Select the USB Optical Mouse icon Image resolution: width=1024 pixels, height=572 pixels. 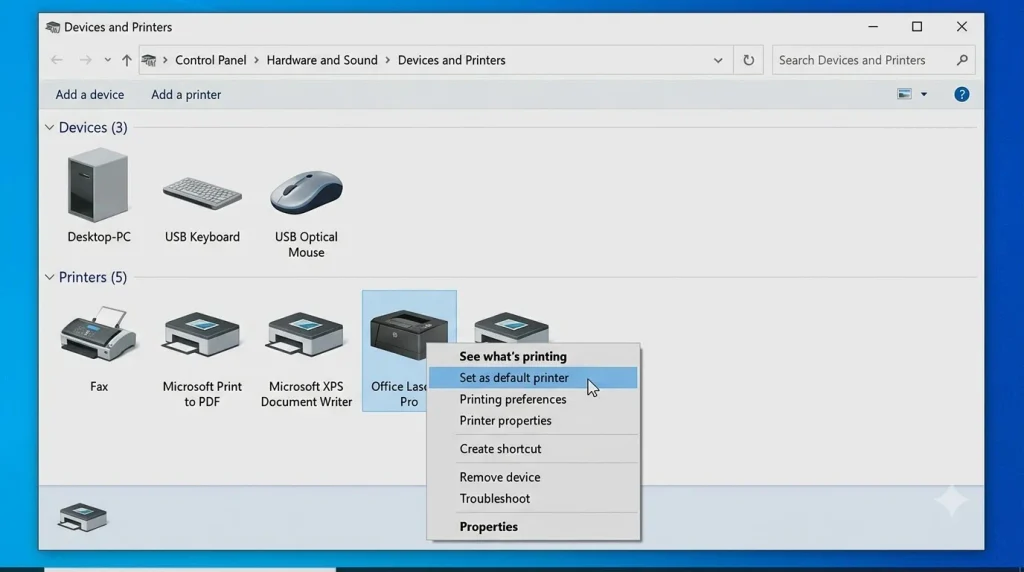pyautogui.click(x=306, y=192)
